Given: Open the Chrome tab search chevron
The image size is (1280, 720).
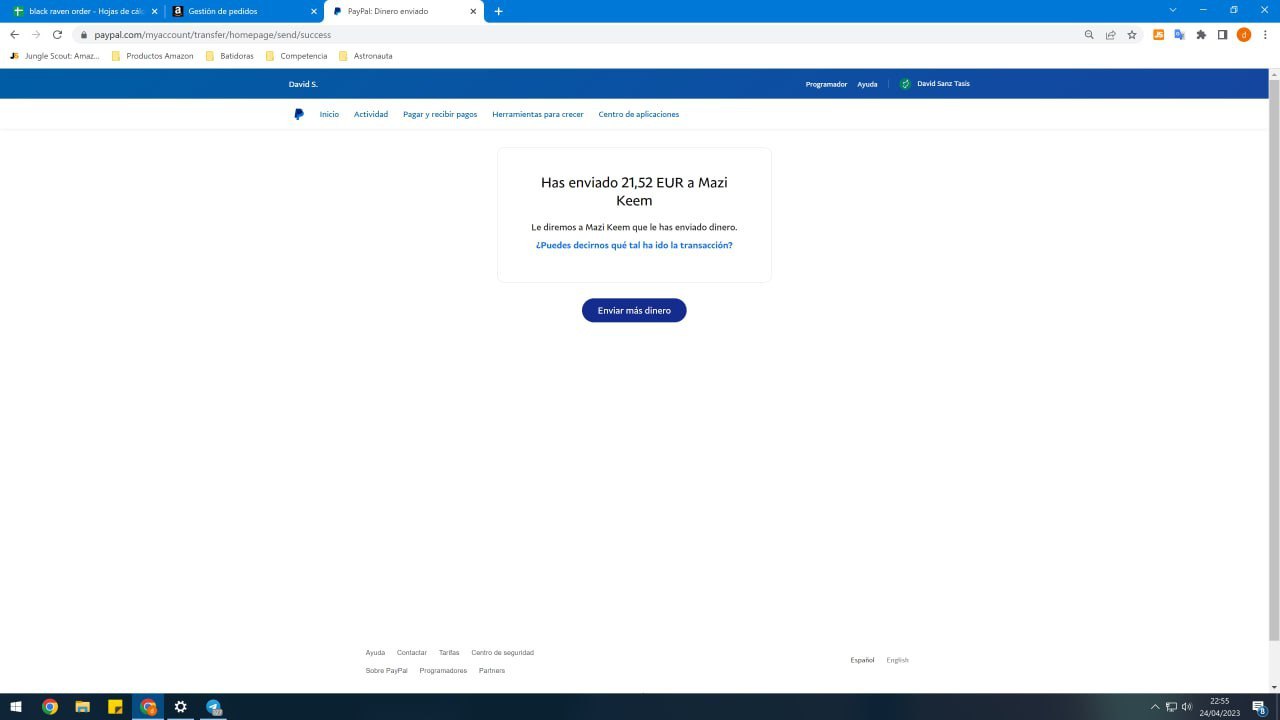Looking at the screenshot, I should click(1173, 10).
